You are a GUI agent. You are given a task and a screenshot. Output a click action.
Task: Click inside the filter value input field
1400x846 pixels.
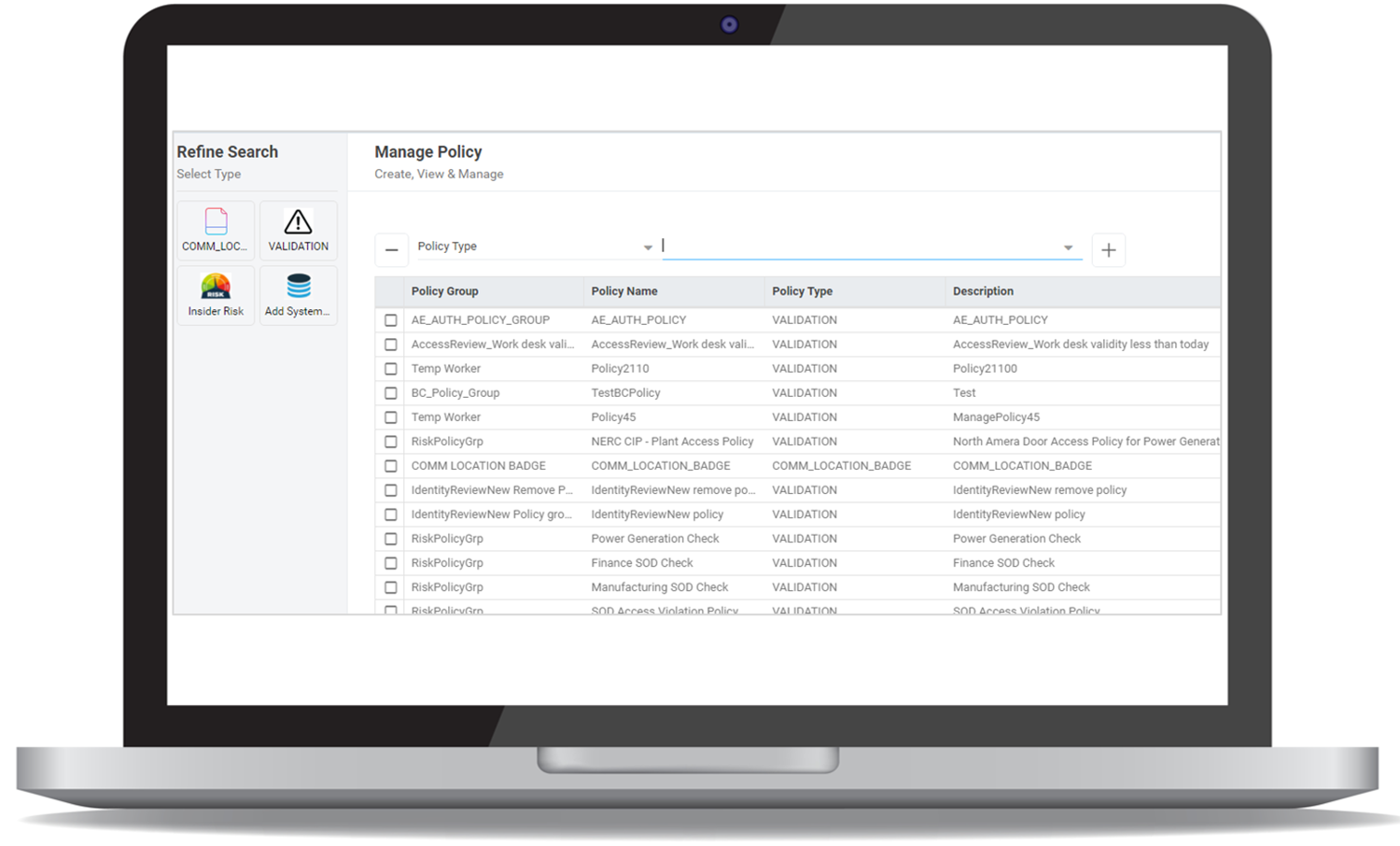[859, 246]
